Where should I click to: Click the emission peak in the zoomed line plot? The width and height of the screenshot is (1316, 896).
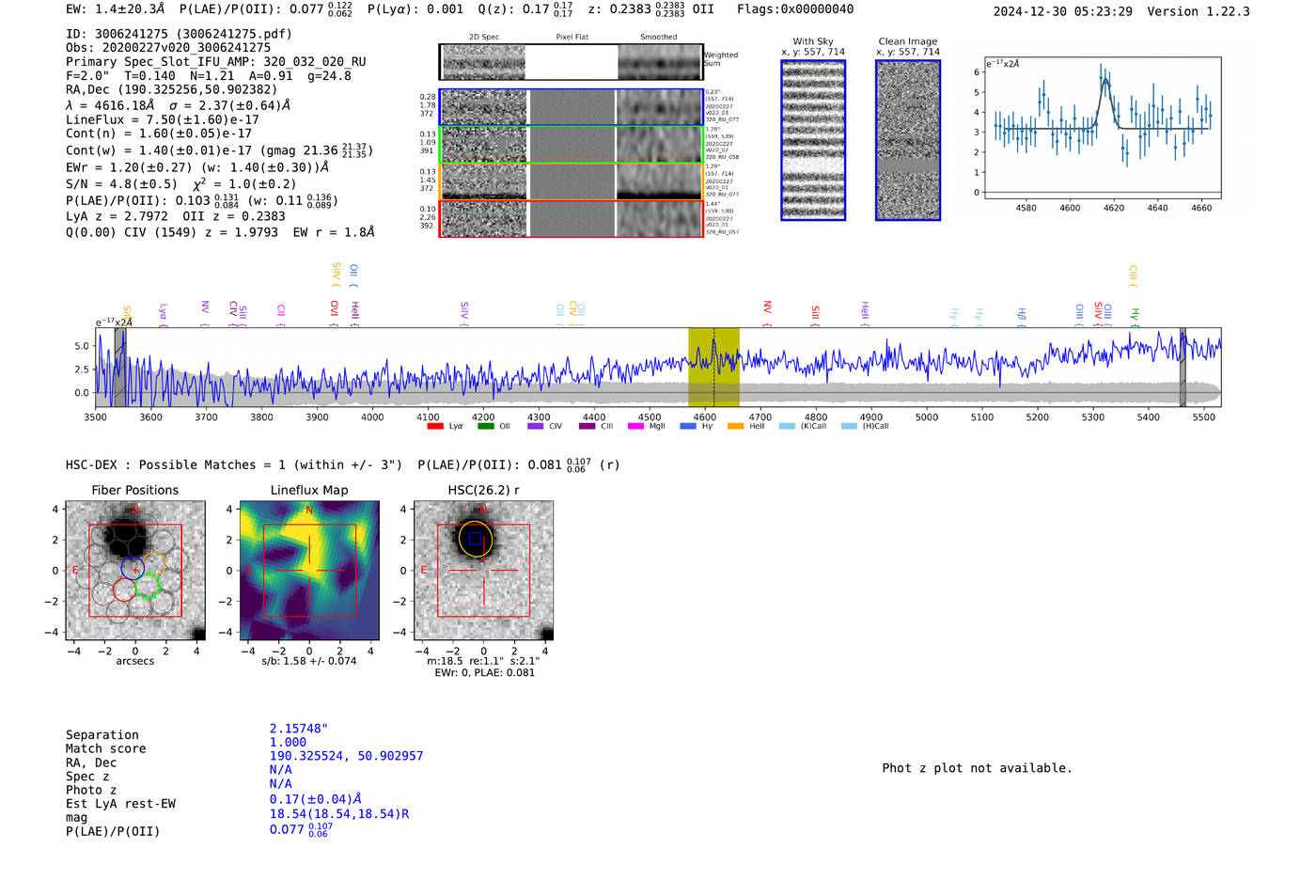[x=1104, y=79]
